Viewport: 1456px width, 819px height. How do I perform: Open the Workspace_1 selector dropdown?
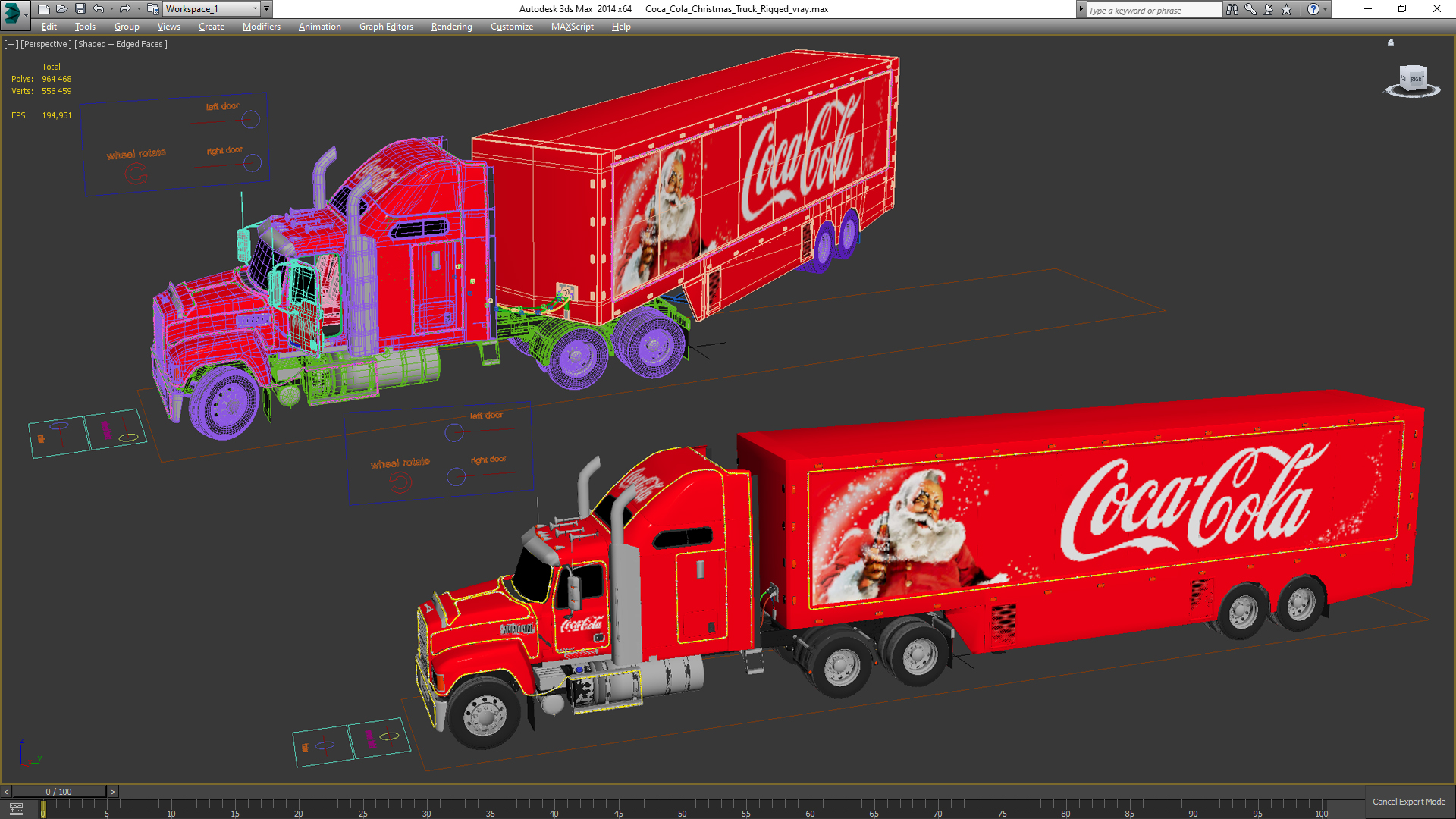pyautogui.click(x=212, y=9)
